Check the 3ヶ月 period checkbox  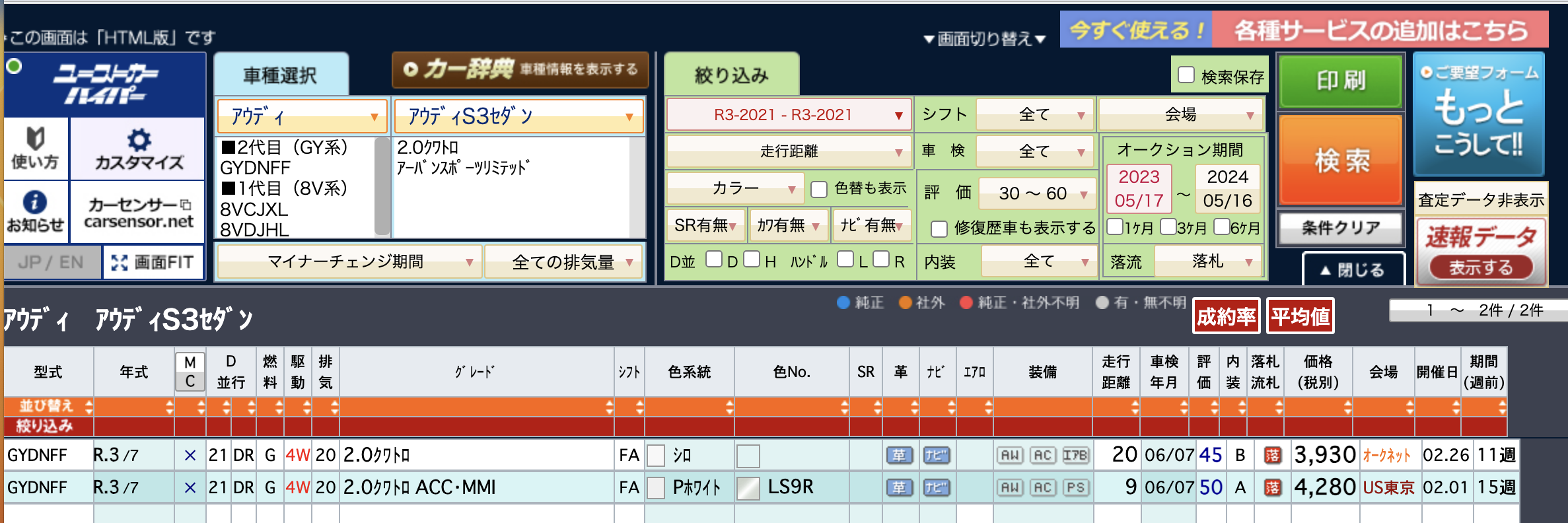(1168, 227)
